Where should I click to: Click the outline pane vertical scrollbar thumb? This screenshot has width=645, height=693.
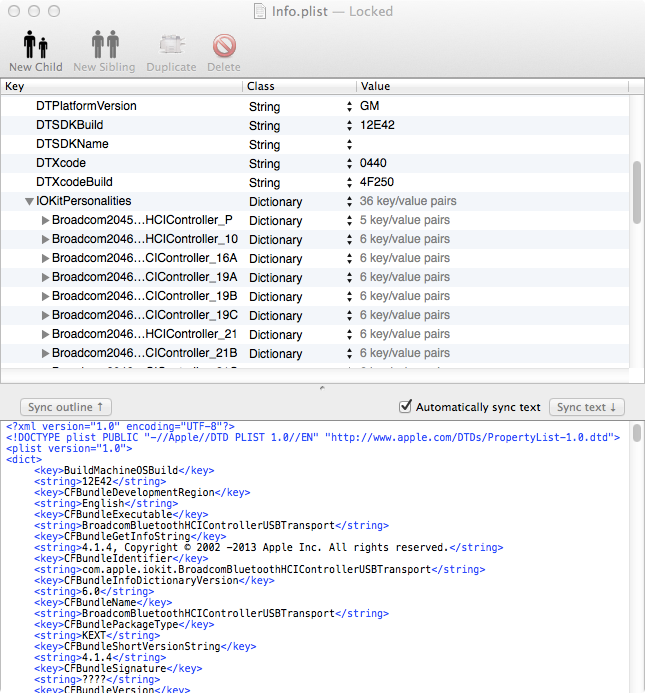tap(637, 193)
